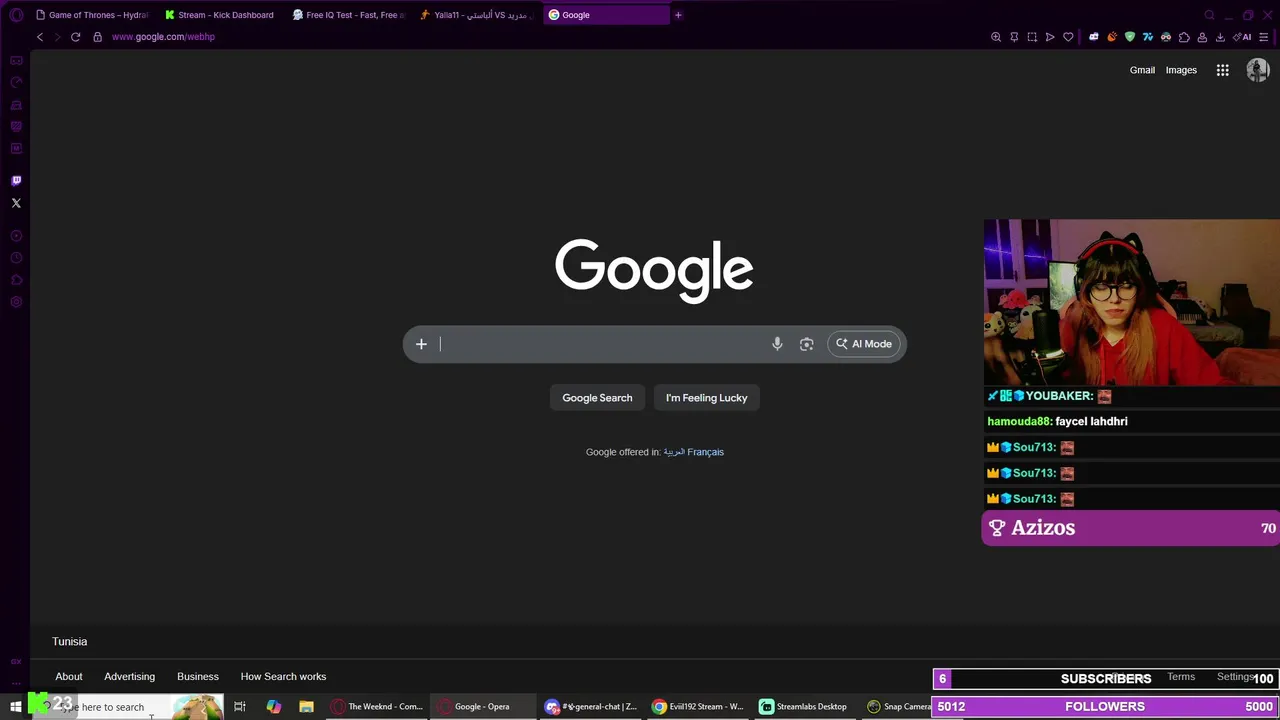Go back with browser back arrow
Viewport: 1280px width, 720px height.
[x=40, y=37]
